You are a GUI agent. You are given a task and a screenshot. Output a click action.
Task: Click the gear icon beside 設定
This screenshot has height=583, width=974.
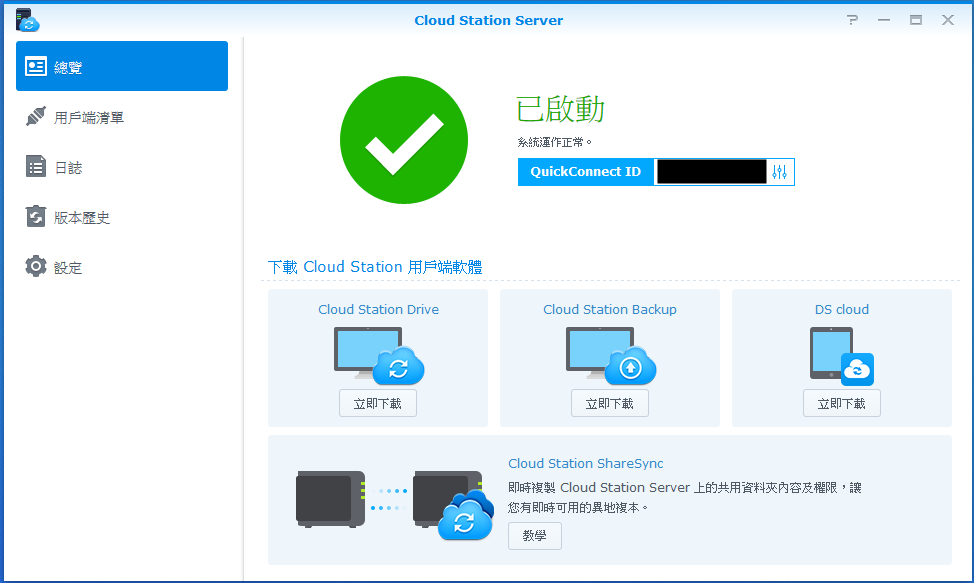coord(36,266)
